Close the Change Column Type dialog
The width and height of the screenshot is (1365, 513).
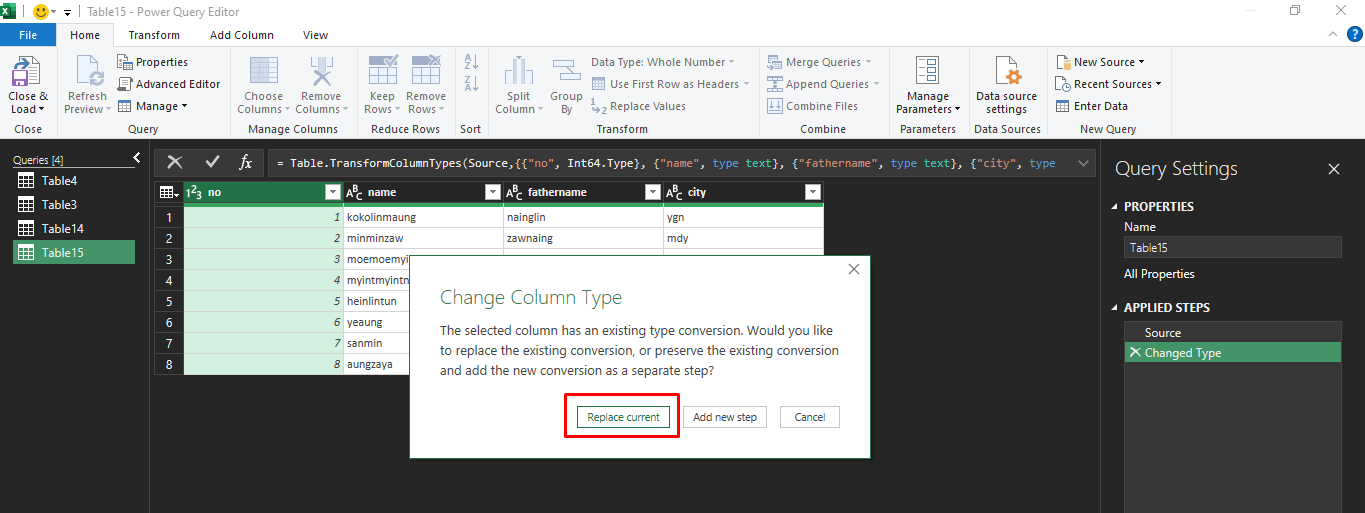pos(853,270)
